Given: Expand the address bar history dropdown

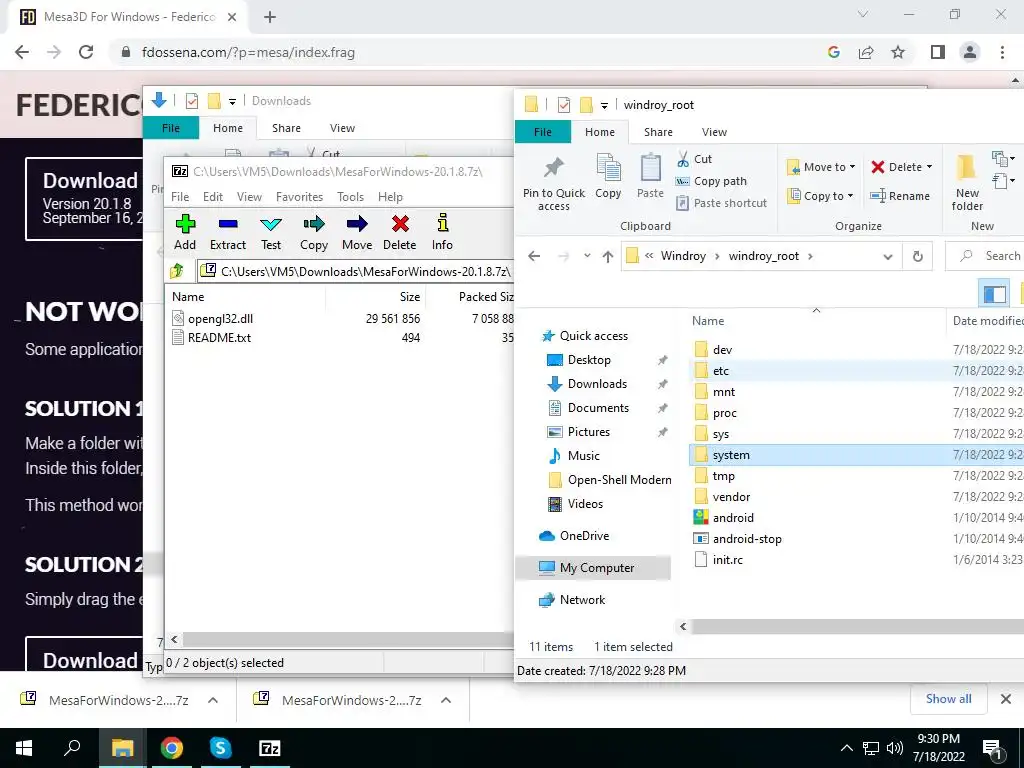Looking at the screenshot, I should click(x=888, y=256).
